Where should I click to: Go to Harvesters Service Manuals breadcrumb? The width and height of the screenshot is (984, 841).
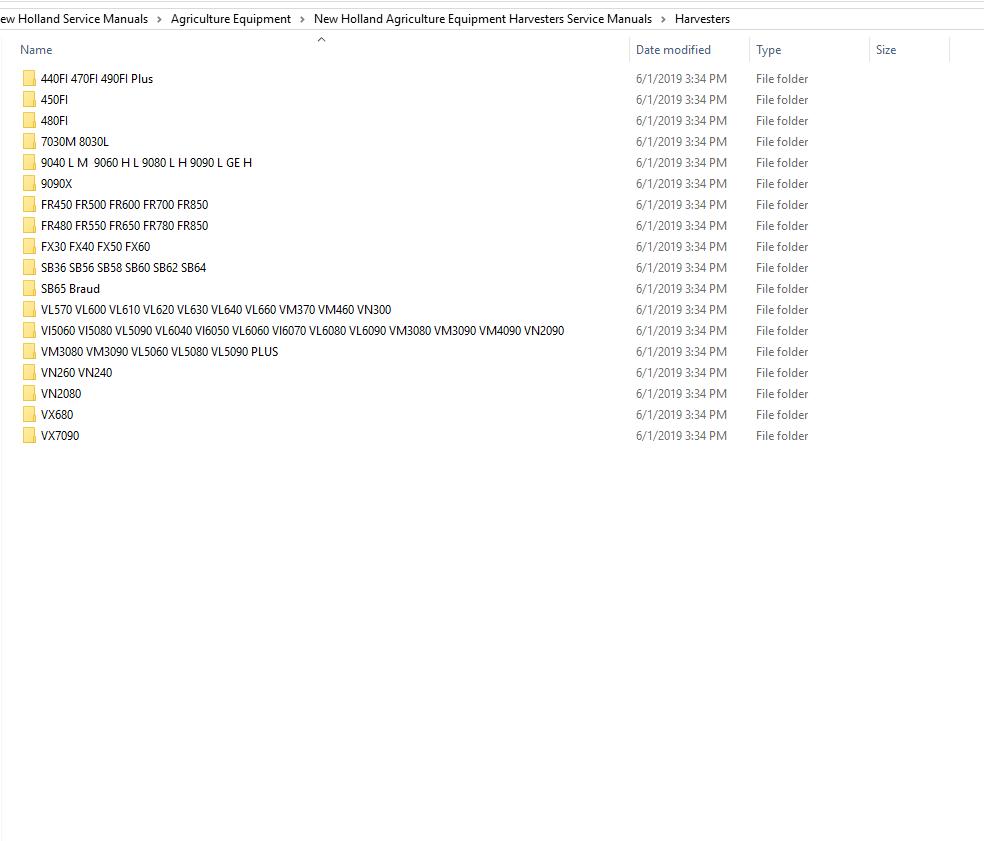point(483,19)
